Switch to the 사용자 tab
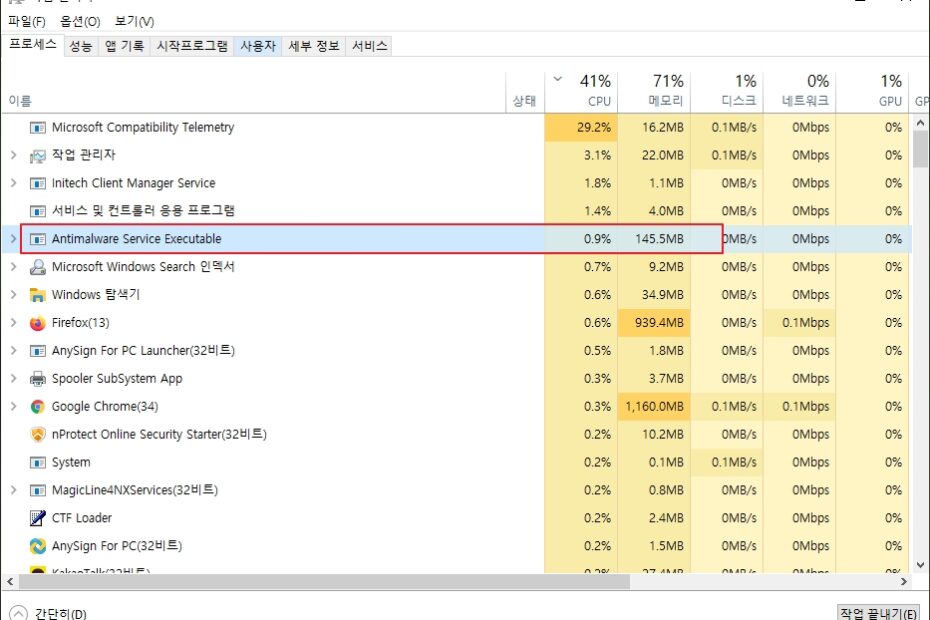Image resolution: width=930 pixels, height=620 pixels. coord(258,46)
